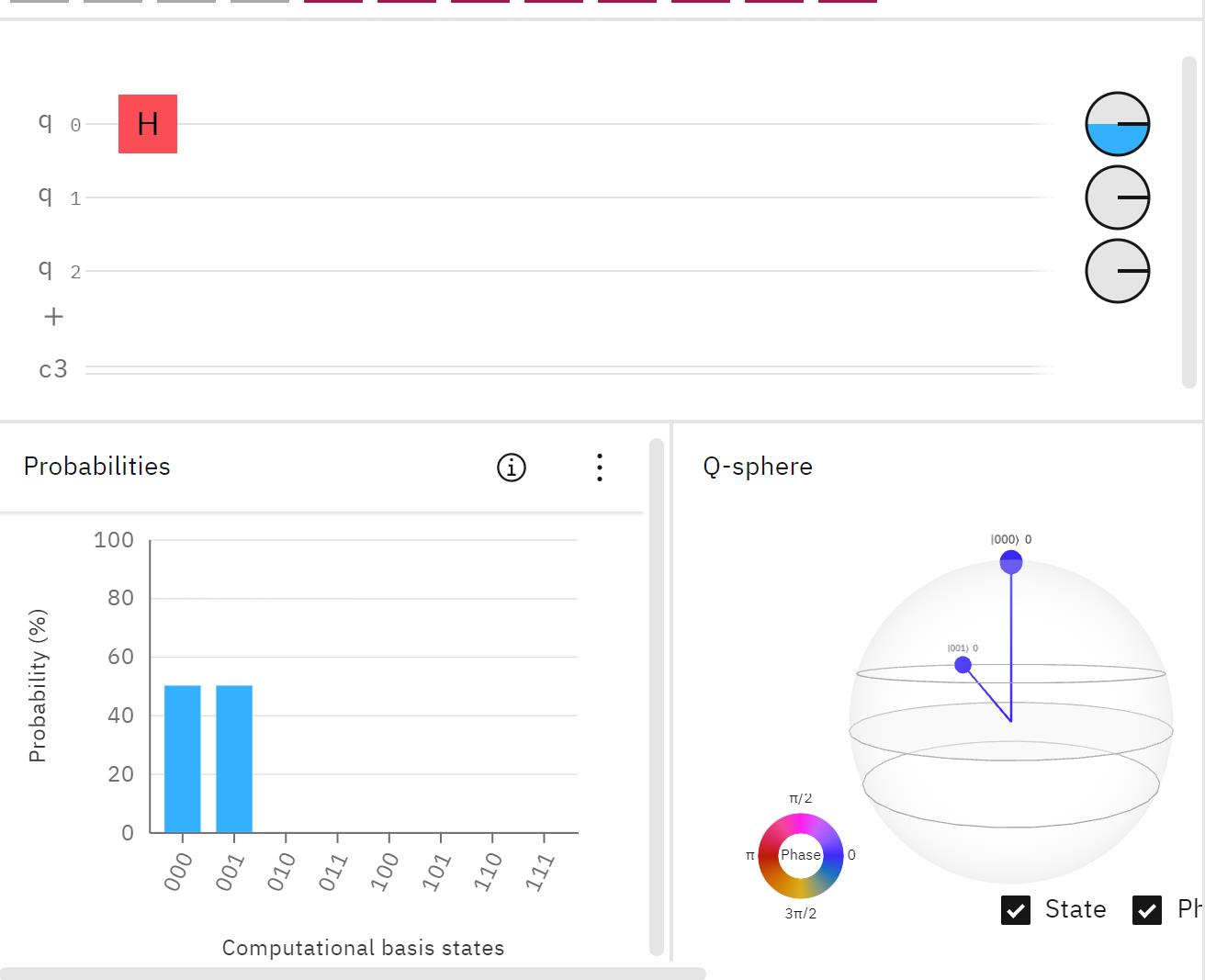Click the |001⟩ node on Q-sphere
Screen dimensions: 1205x980
pos(963,664)
